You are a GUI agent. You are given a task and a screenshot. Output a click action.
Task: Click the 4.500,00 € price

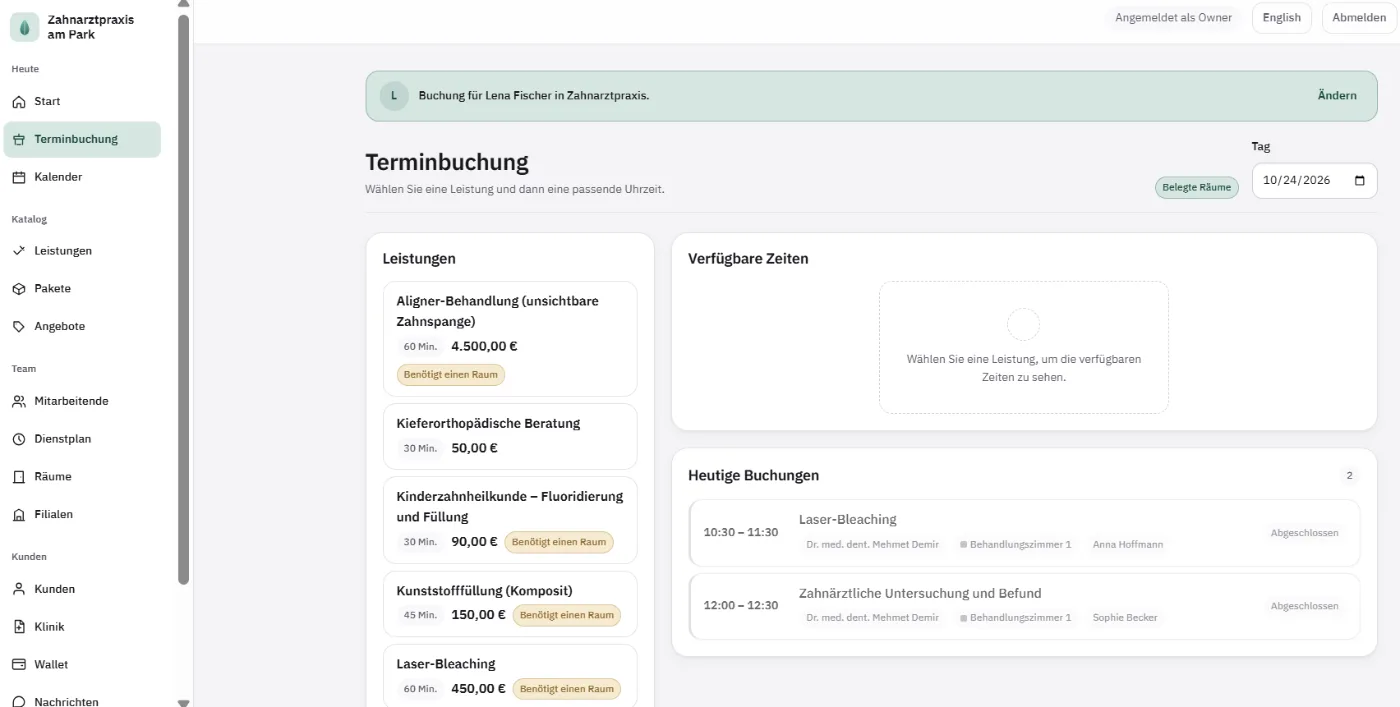[484, 347]
